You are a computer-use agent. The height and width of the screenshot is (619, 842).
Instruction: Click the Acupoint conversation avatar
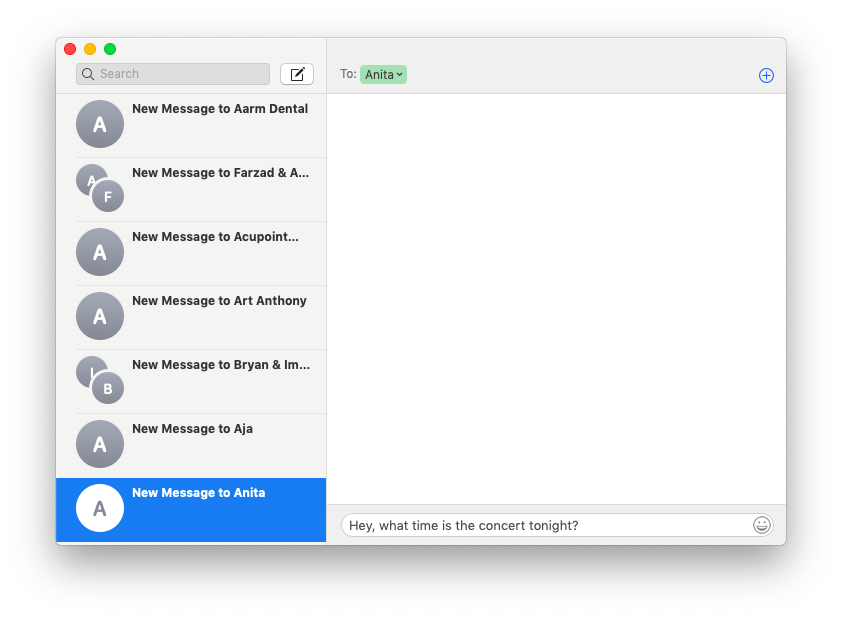click(100, 252)
